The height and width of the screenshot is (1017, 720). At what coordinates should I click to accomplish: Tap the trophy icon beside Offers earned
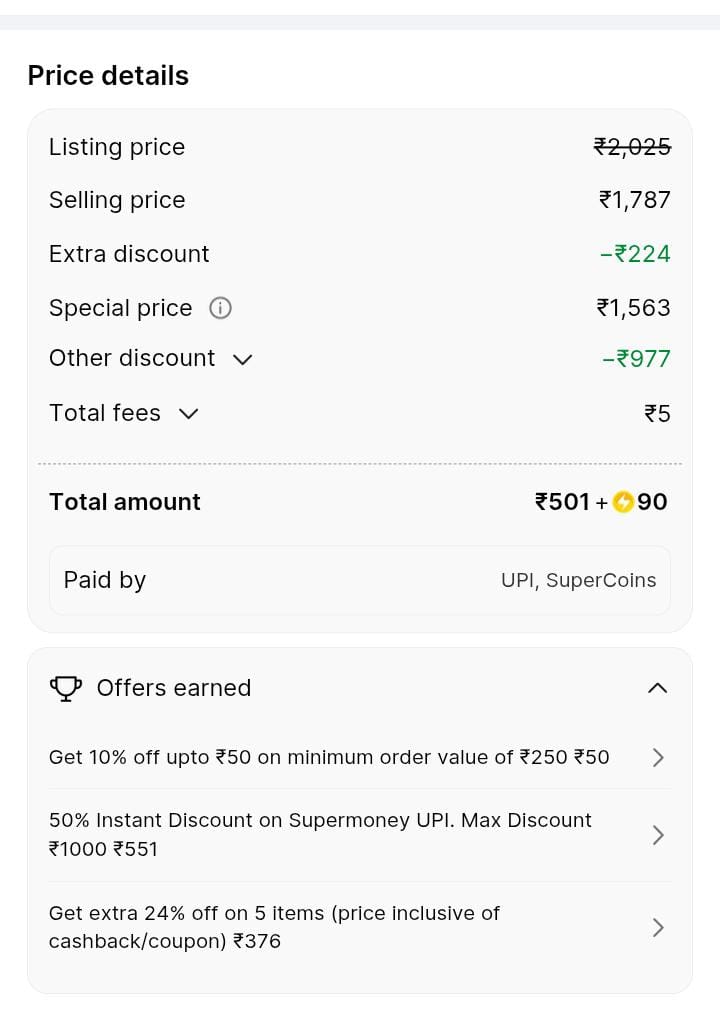pos(66,688)
